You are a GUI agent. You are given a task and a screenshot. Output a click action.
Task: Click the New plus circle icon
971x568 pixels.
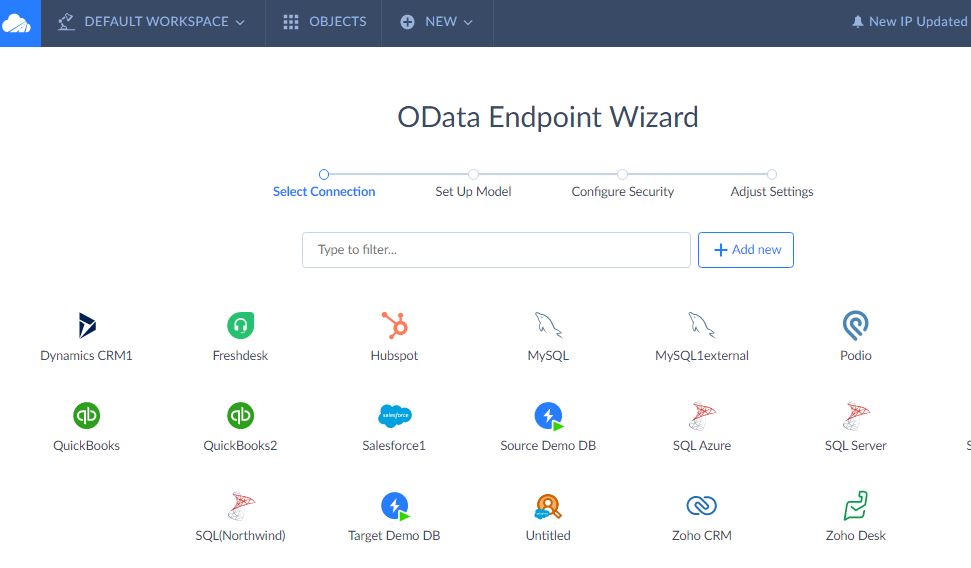407,22
